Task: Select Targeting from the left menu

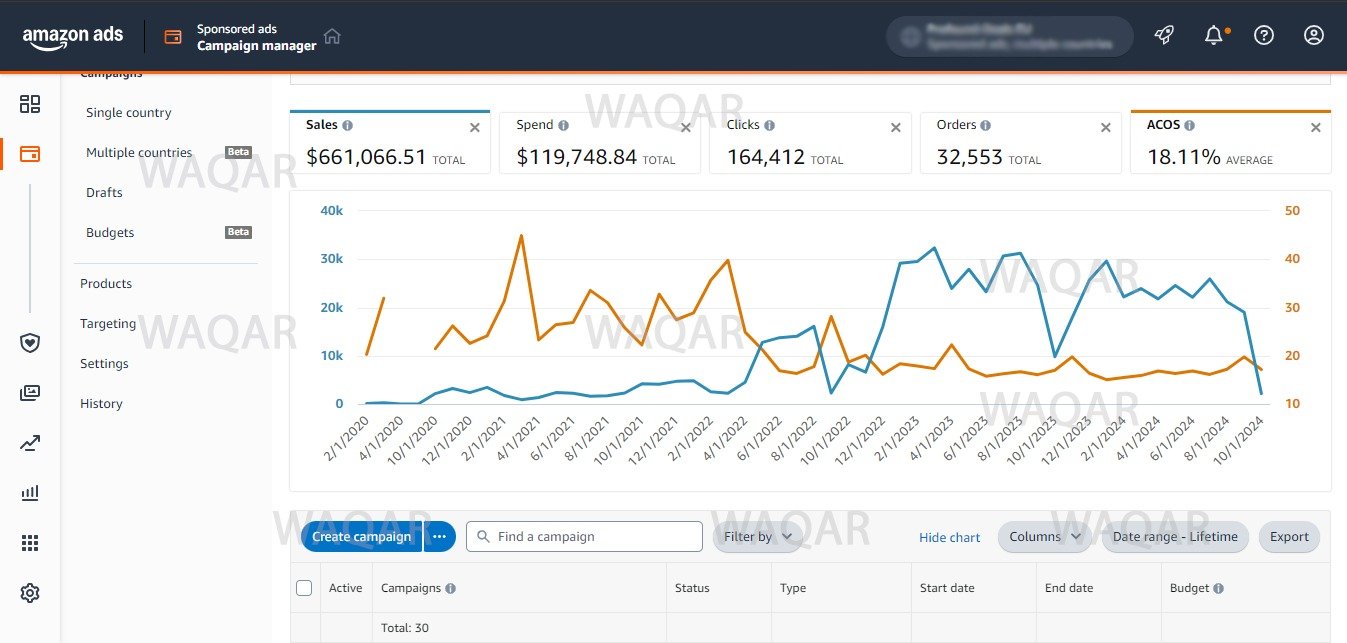Action: (x=108, y=324)
